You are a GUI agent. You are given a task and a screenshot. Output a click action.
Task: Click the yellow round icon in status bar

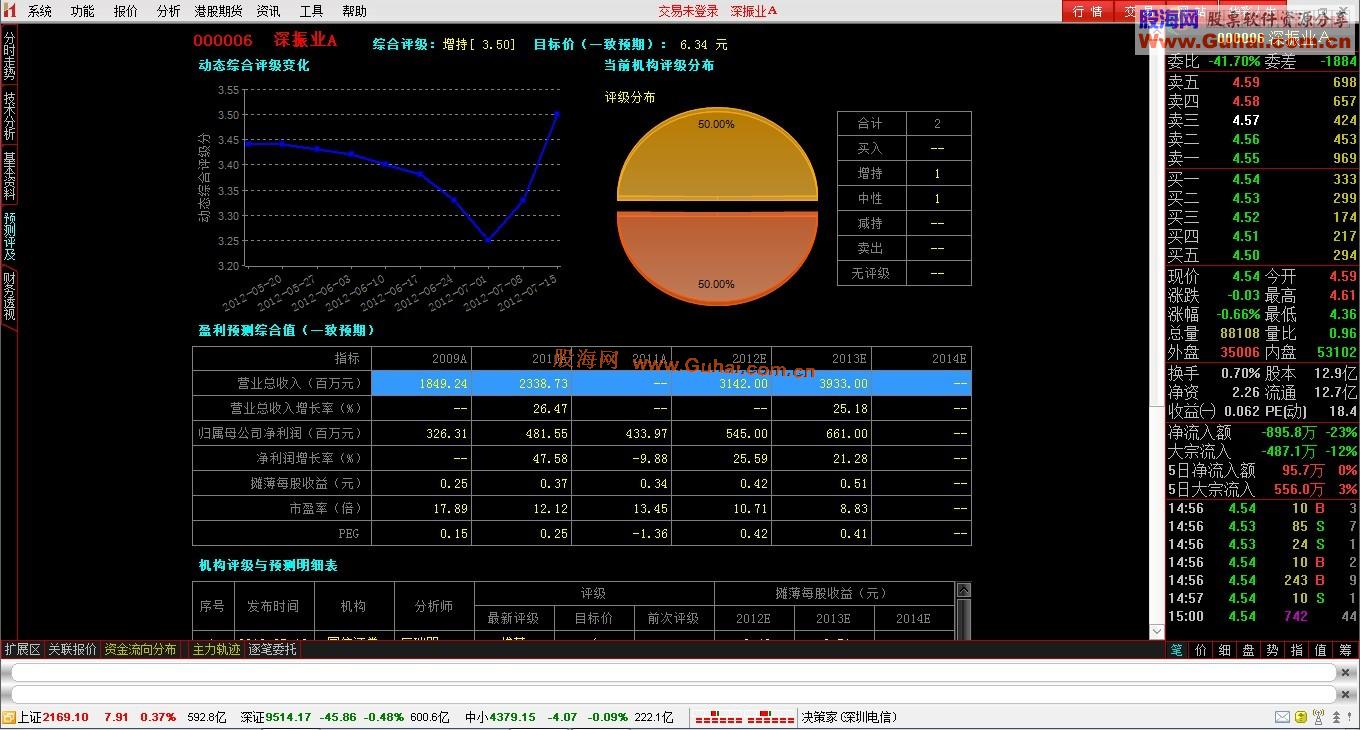click(1300, 717)
